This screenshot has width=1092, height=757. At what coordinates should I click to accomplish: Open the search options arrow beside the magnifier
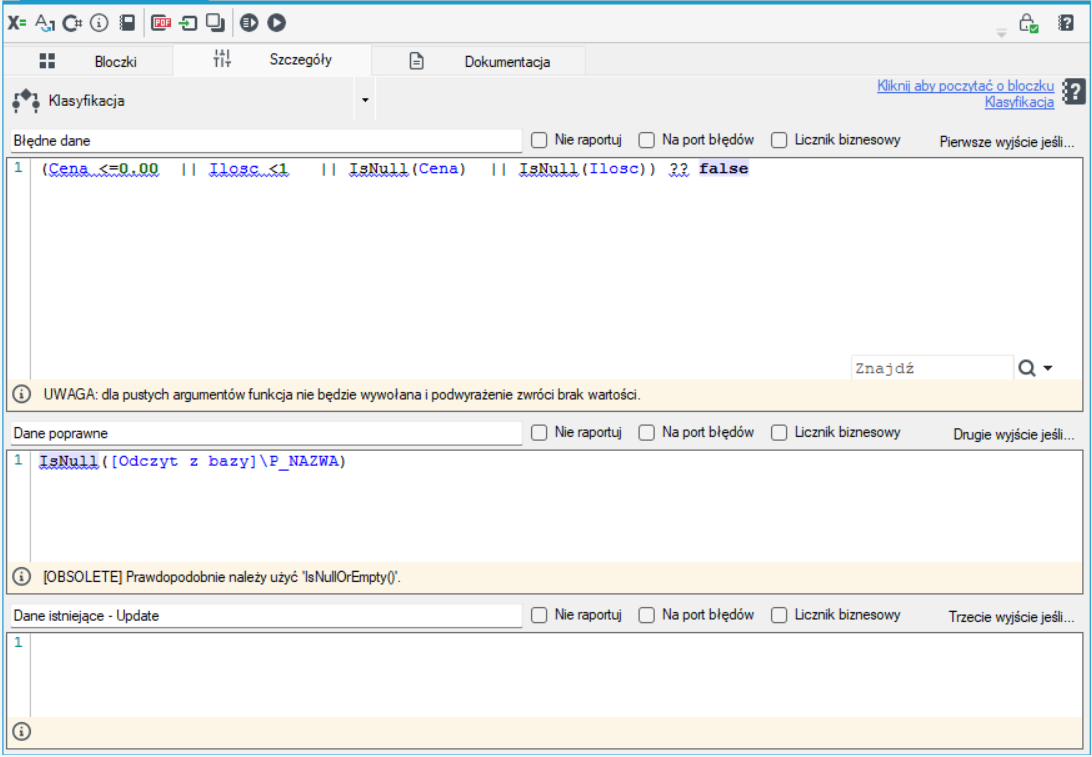(1047, 368)
